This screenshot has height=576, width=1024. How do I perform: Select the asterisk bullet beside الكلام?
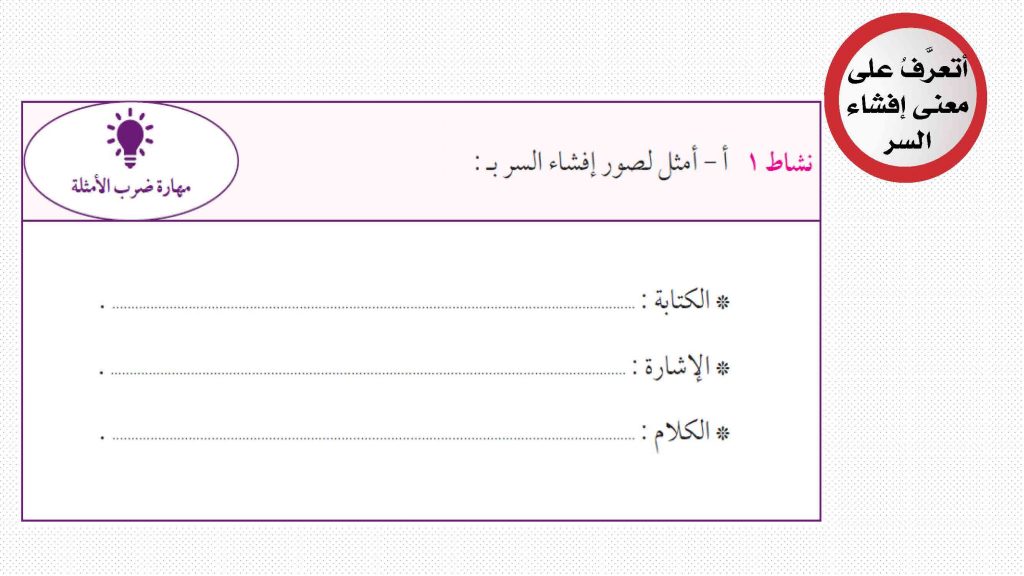click(722, 433)
